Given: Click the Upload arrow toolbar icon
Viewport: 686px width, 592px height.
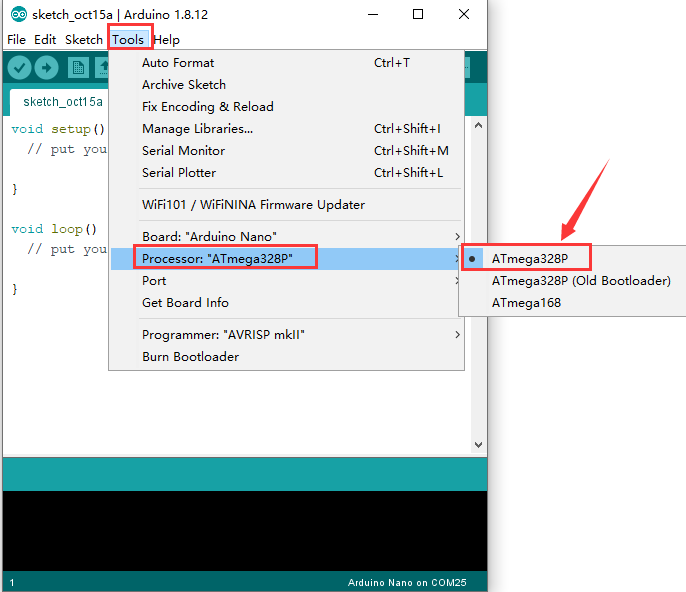Looking at the screenshot, I should point(47,68).
